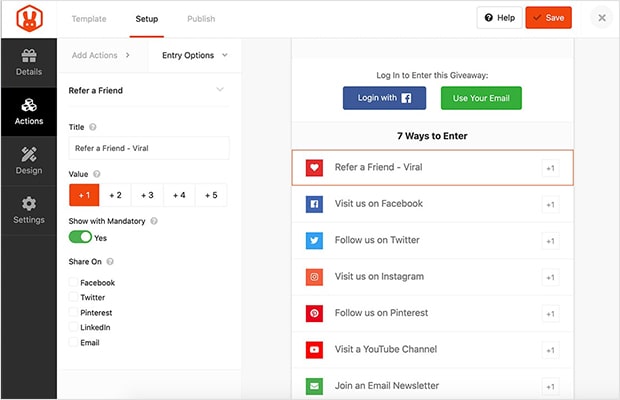Screen dimensions: 620x400
Task: Select entry value +2
Action: [x=115, y=195]
